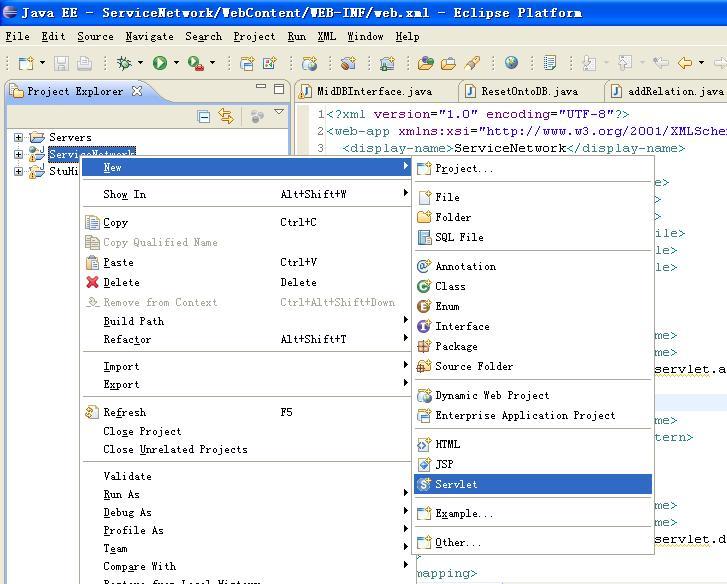This screenshot has width=727, height=584.
Task: Open the Help menu
Action: pyautogui.click(x=408, y=36)
